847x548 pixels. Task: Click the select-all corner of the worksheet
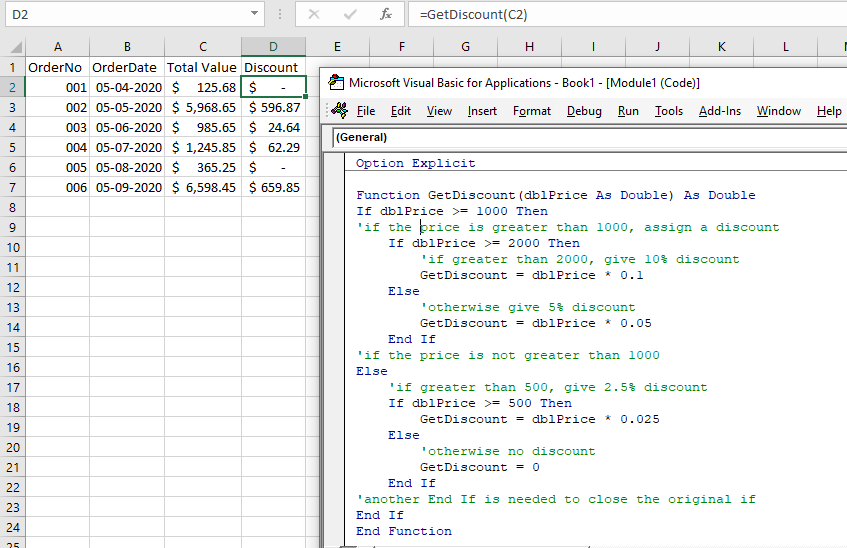12,48
